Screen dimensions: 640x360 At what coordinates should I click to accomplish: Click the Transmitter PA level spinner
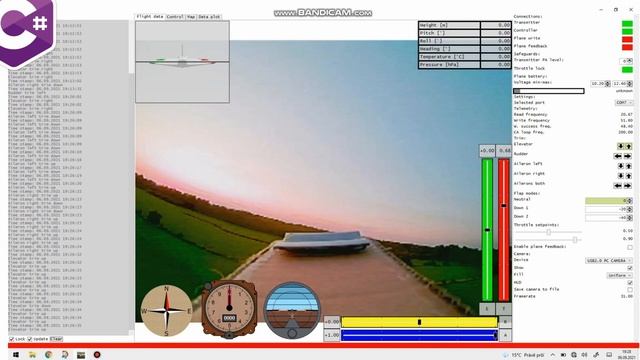point(626,61)
